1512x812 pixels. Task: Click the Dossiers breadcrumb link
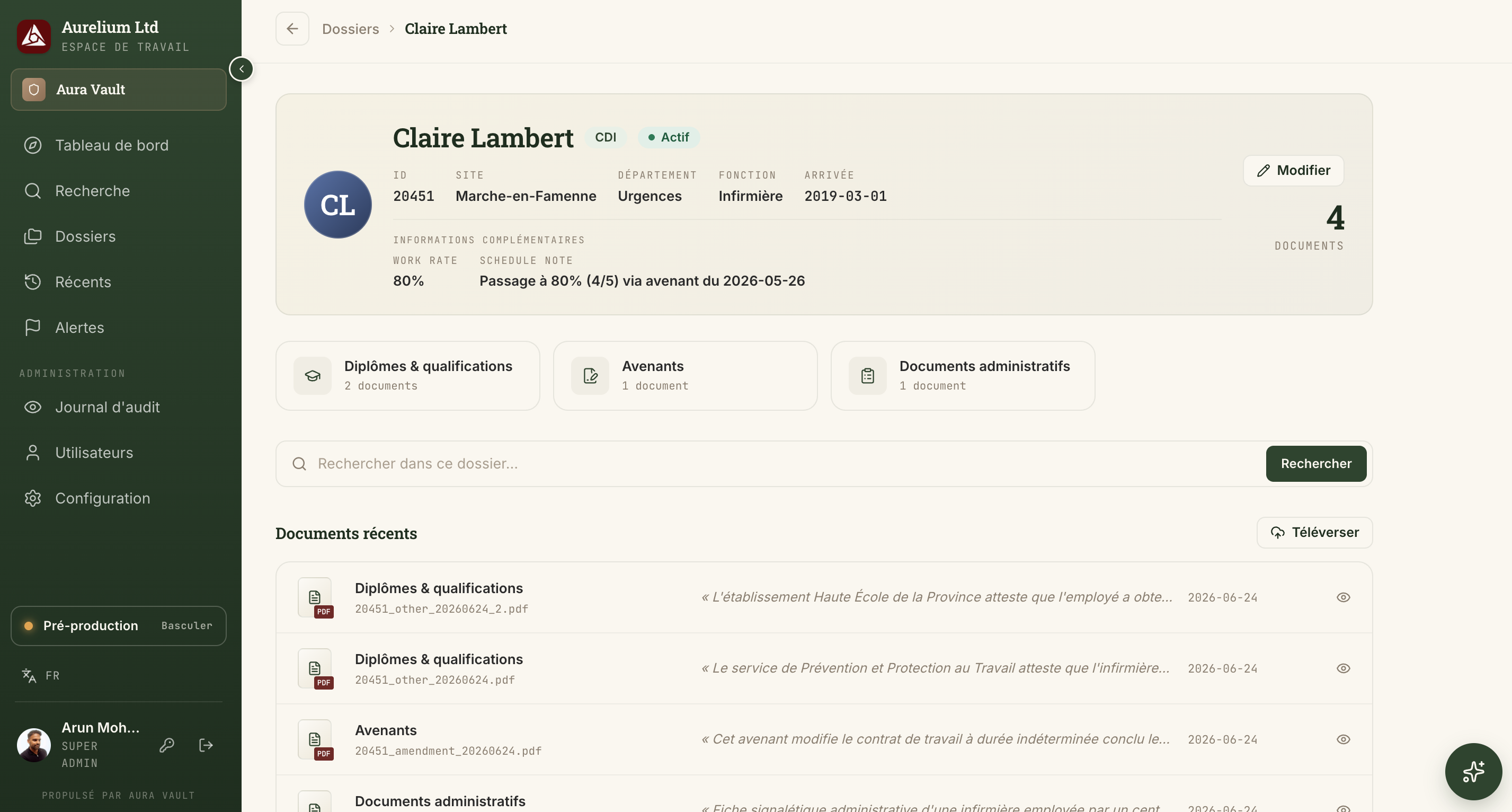point(350,29)
